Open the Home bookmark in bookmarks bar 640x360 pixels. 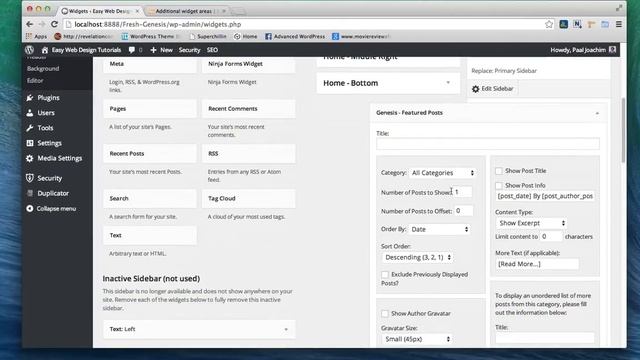[x=246, y=36]
